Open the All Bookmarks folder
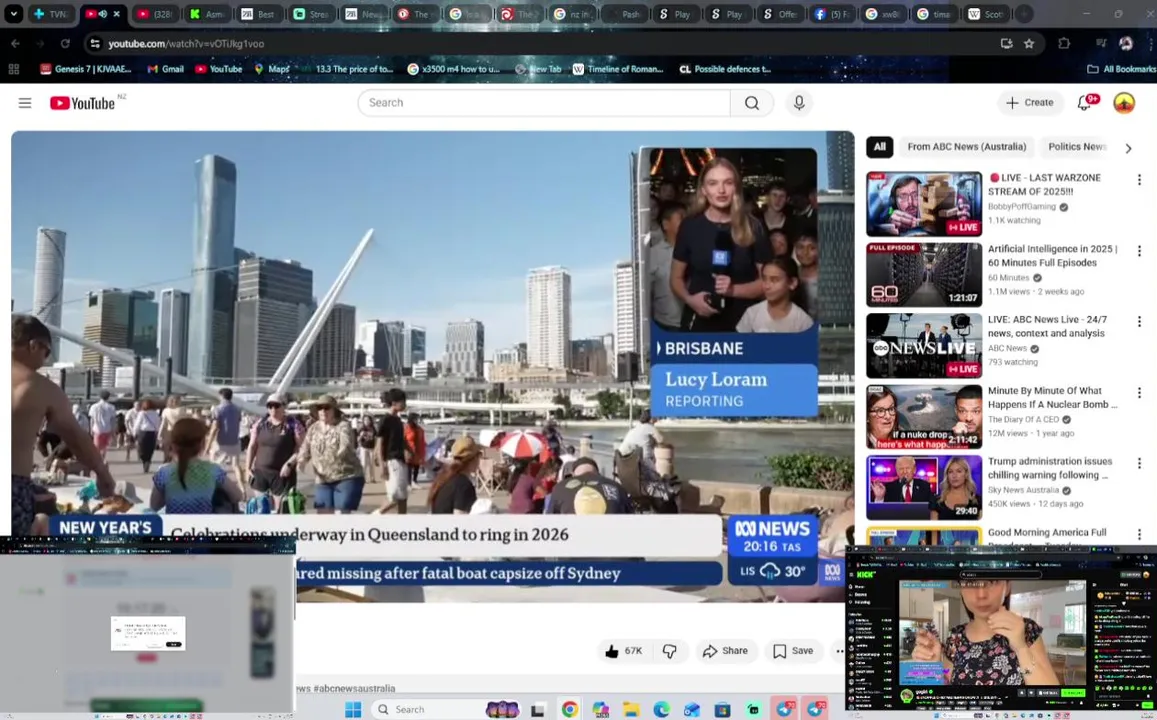Viewport: 1157px width, 720px height. [1122, 69]
